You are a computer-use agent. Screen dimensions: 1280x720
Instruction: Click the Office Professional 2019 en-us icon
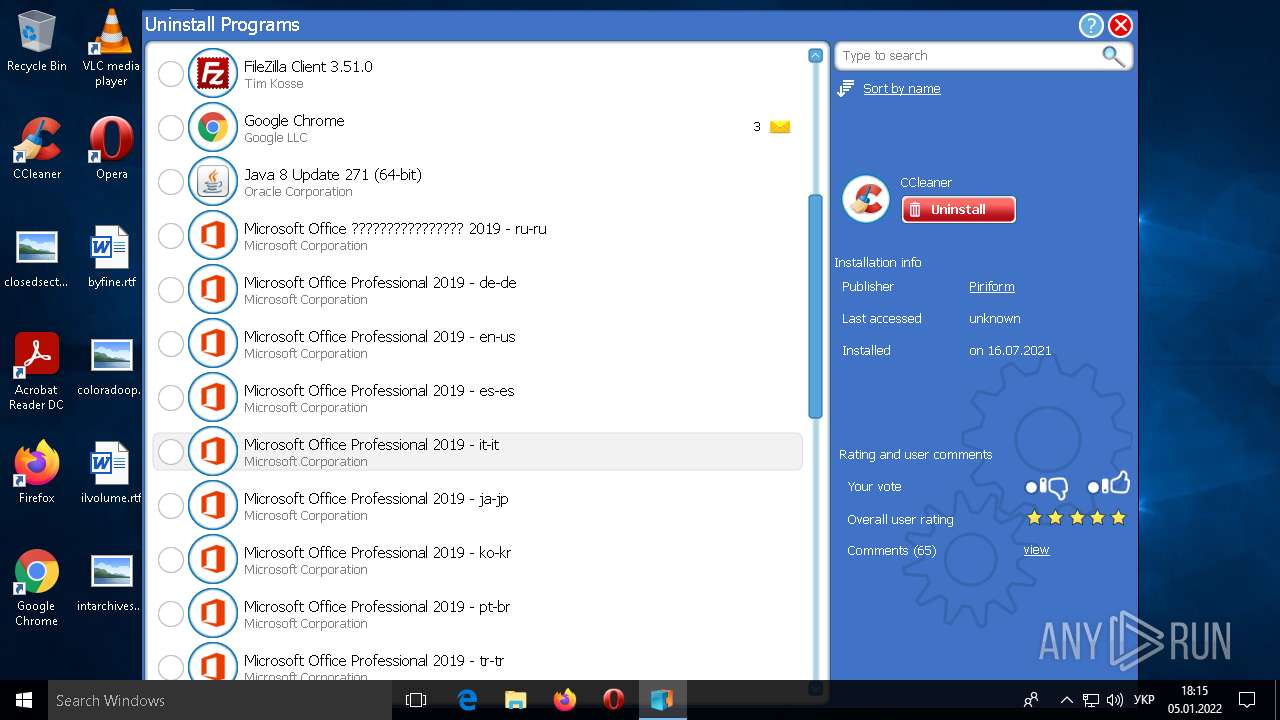(212, 343)
